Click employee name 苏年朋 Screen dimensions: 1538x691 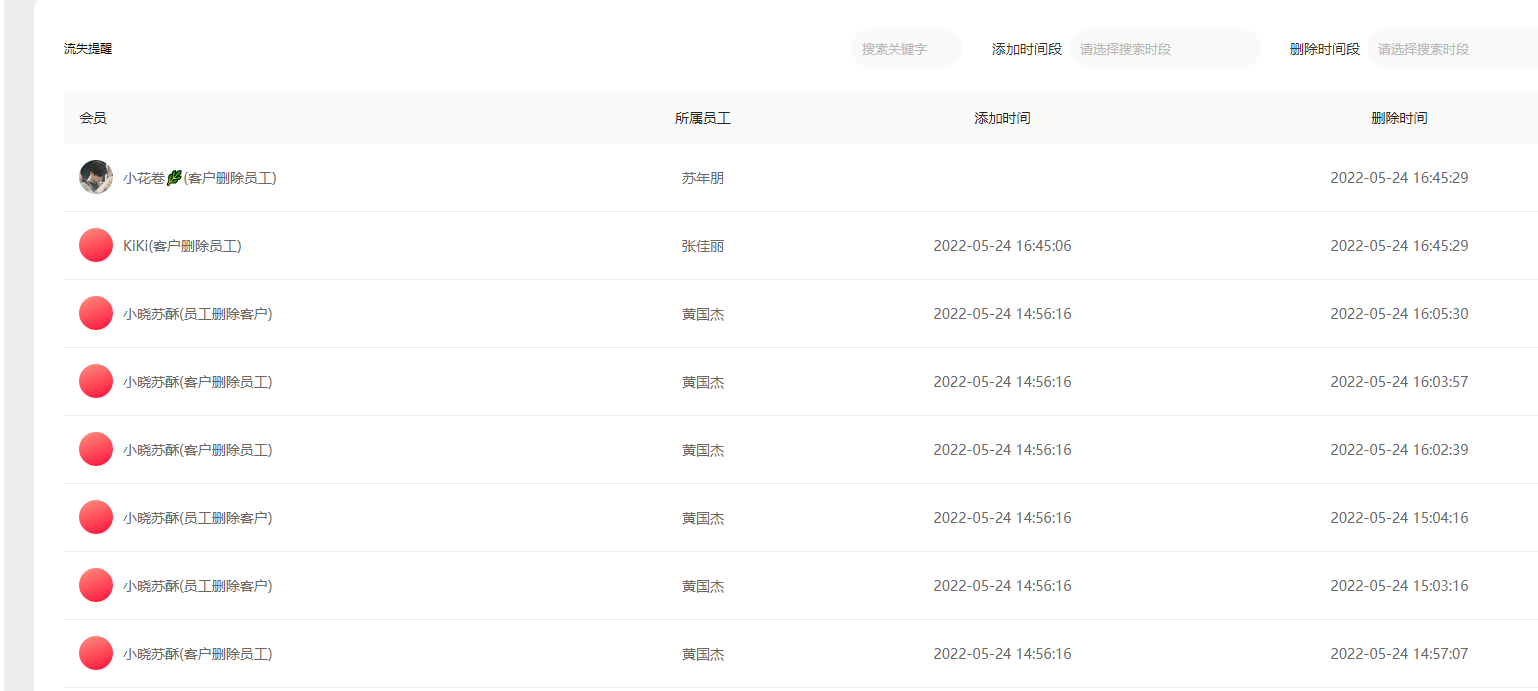tap(702, 178)
